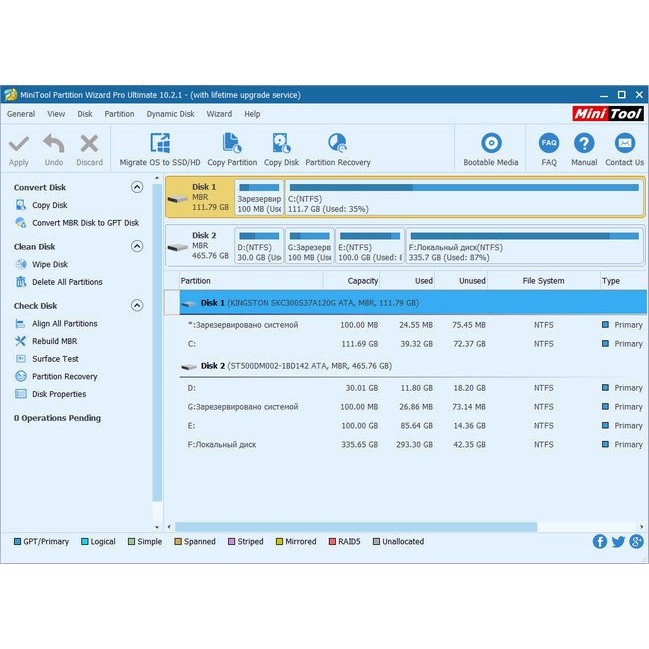Screen dimensions: 649x649
Task: Select Align All Partitions action
Action: point(65,324)
